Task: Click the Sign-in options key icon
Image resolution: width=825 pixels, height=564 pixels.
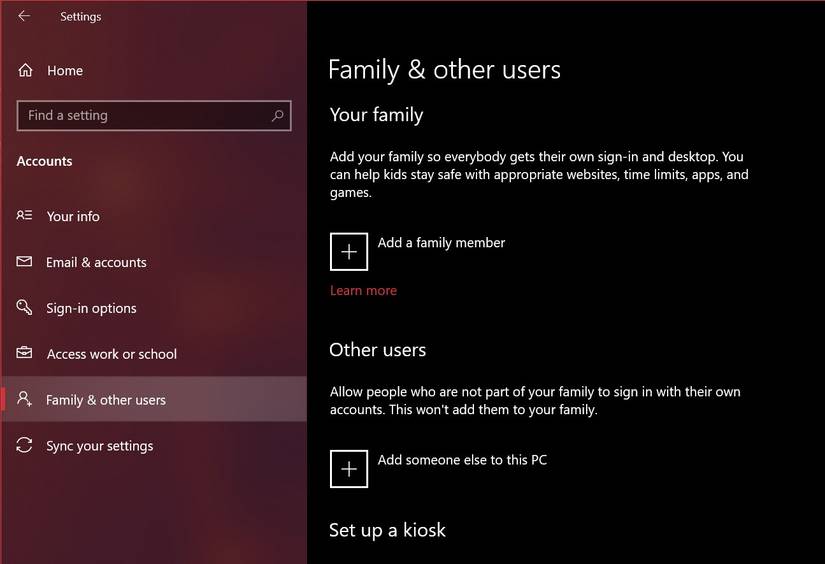Action: tap(25, 308)
